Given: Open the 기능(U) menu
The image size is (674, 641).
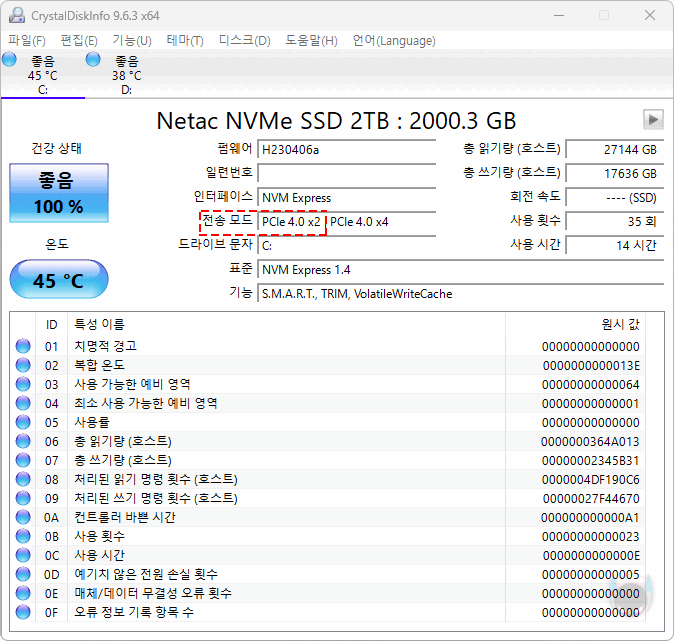Looking at the screenshot, I should tap(132, 41).
